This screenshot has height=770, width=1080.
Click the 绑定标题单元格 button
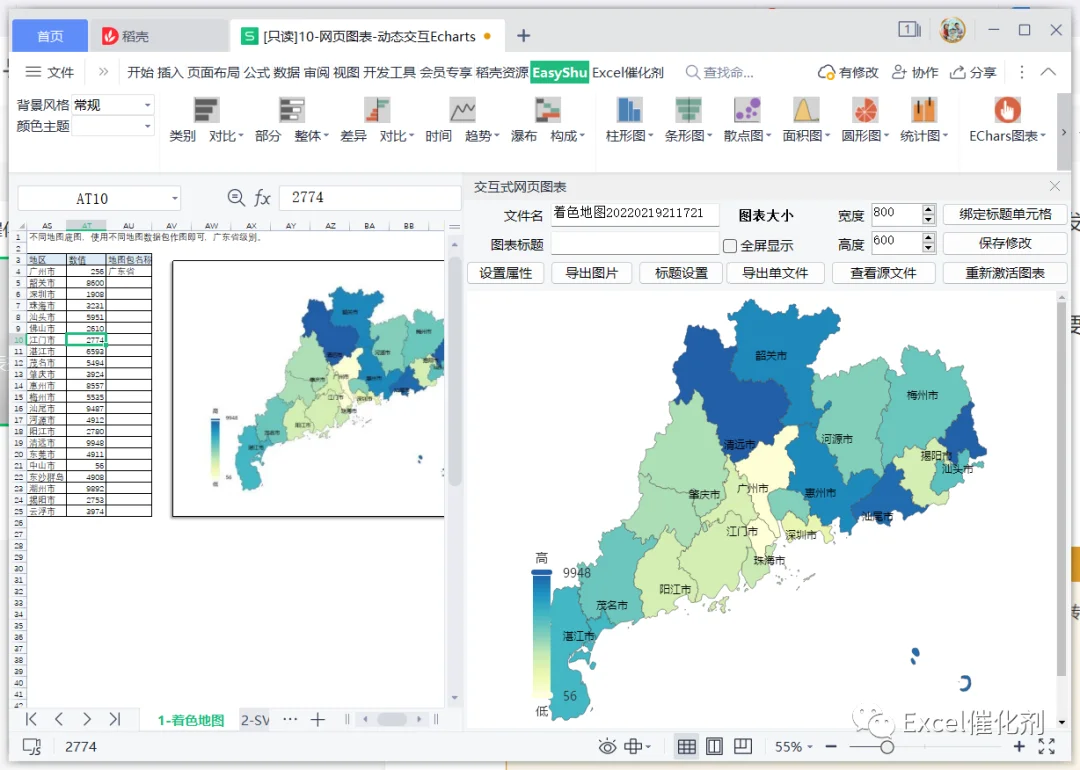pos(1005,214)
